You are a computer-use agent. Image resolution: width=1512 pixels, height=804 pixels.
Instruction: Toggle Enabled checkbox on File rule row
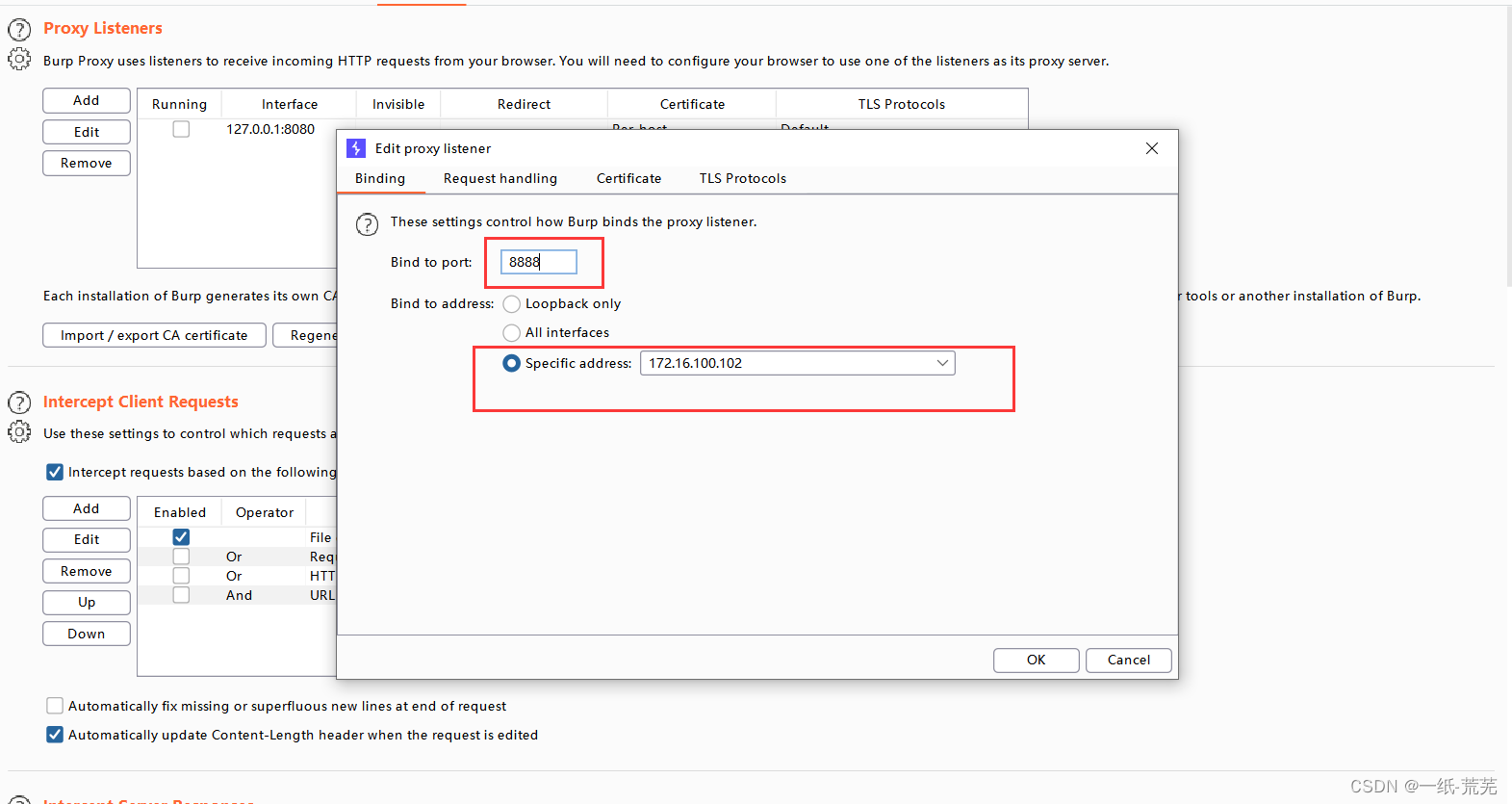[181, 537]
